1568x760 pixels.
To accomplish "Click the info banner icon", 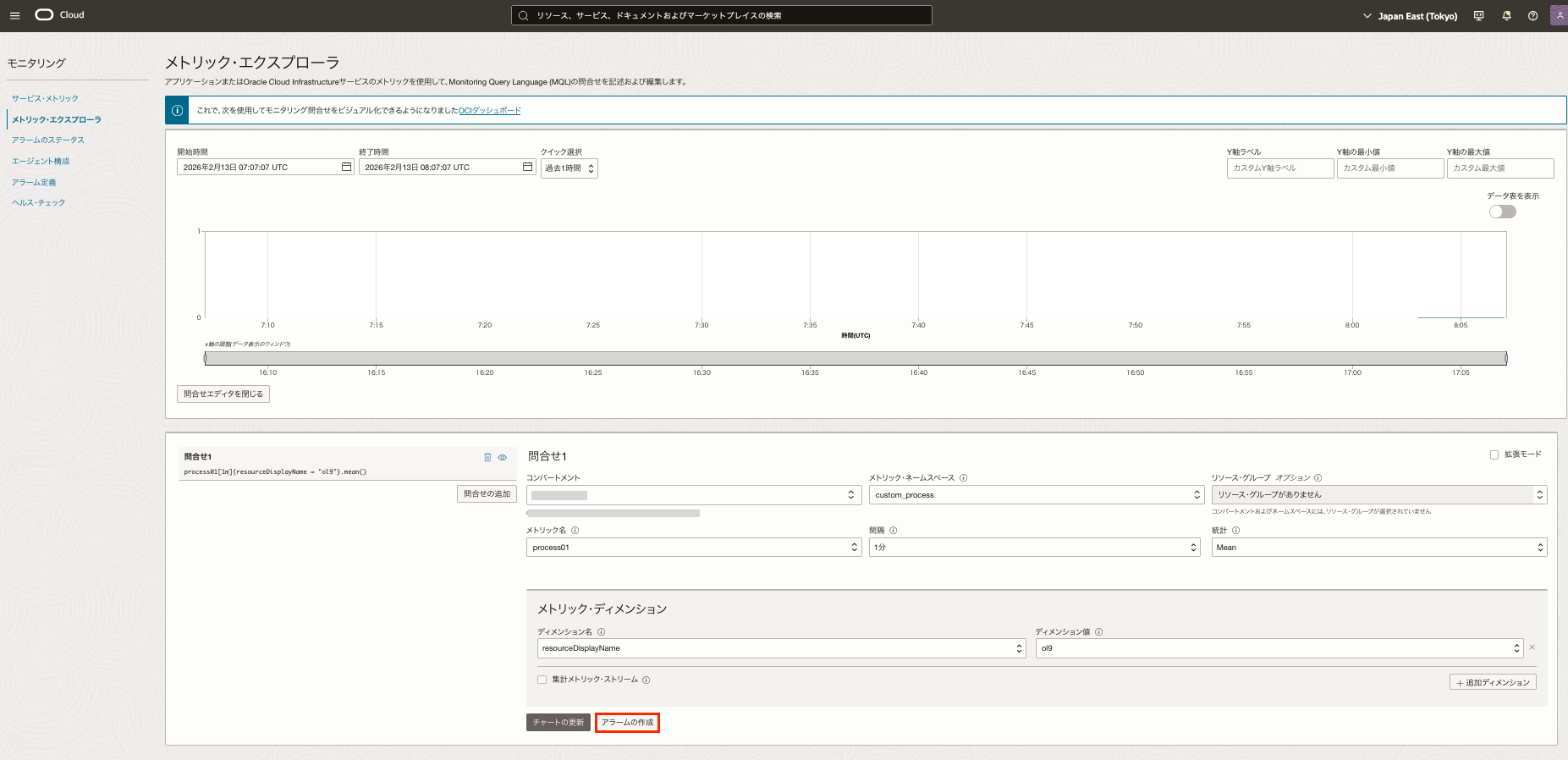I will pos(177,110).
